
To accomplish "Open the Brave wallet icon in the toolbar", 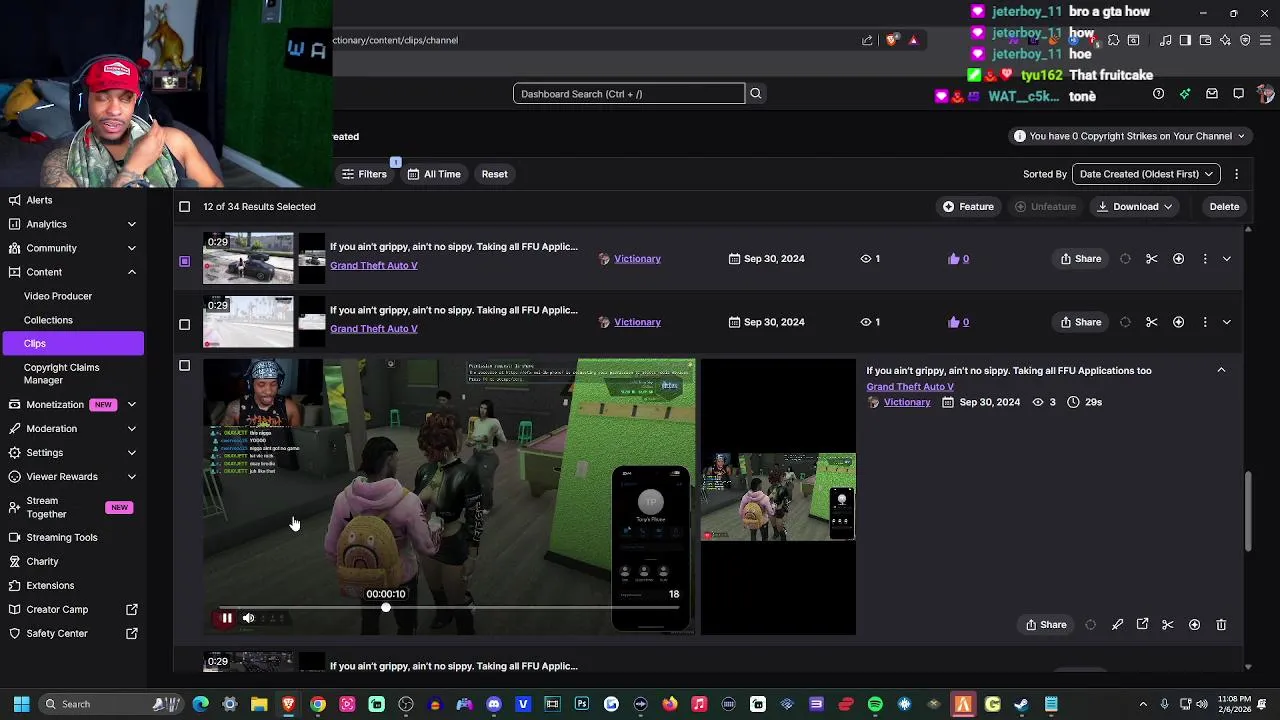I will 1205,40.
